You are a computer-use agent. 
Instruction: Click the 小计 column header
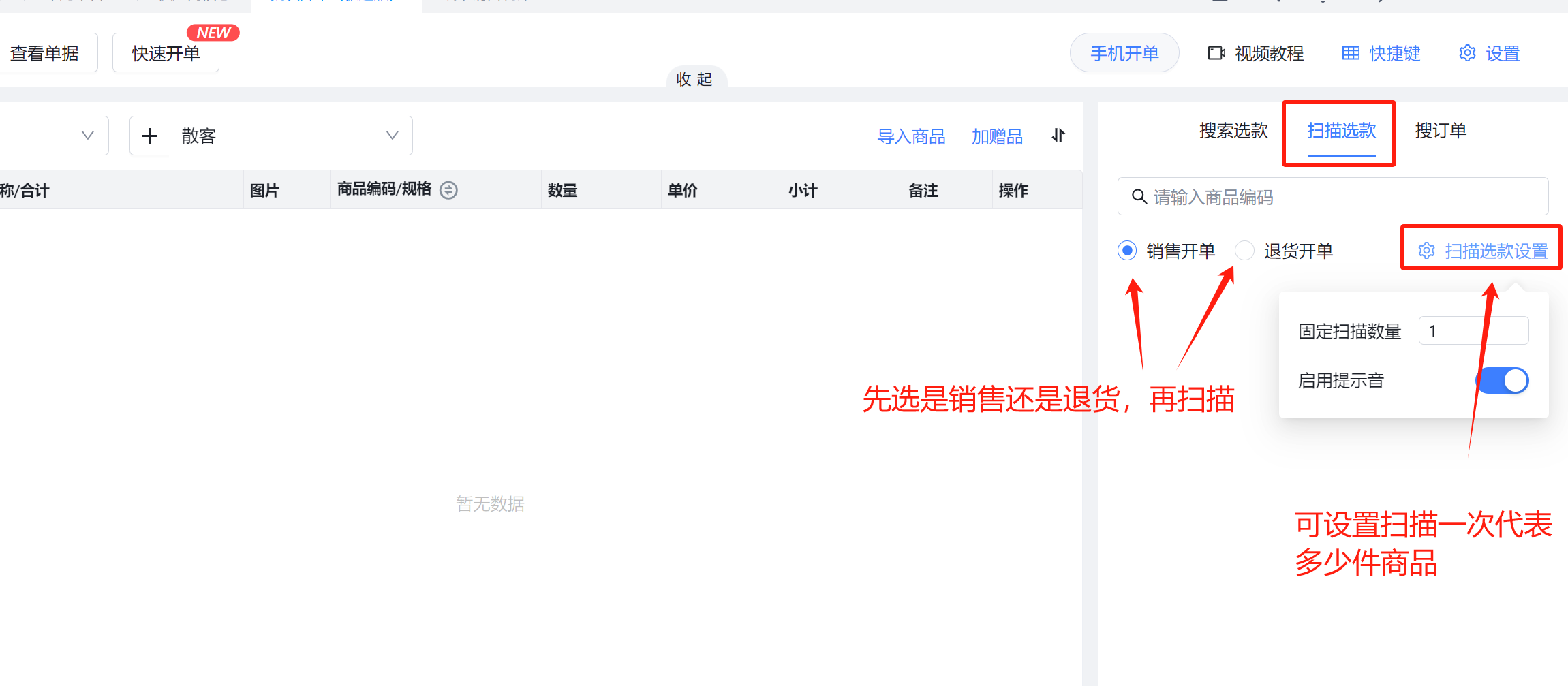pos(842,191)
